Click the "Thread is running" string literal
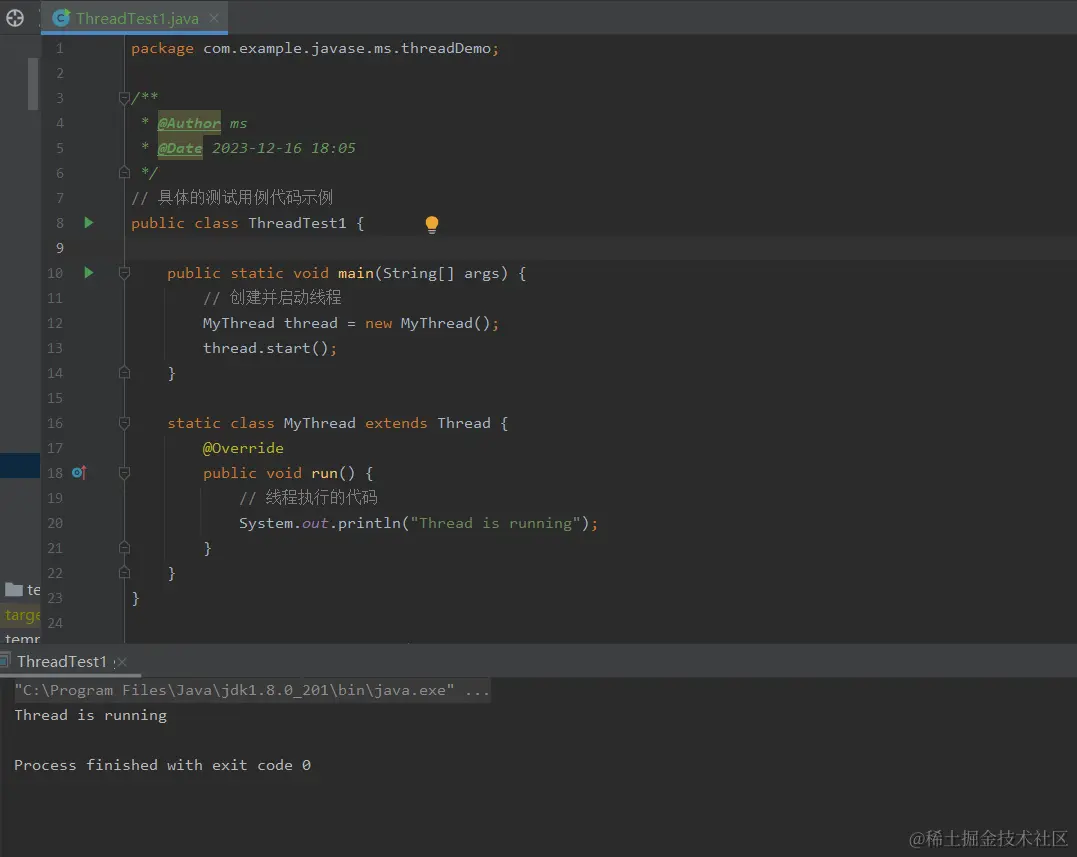 (495, 523)
